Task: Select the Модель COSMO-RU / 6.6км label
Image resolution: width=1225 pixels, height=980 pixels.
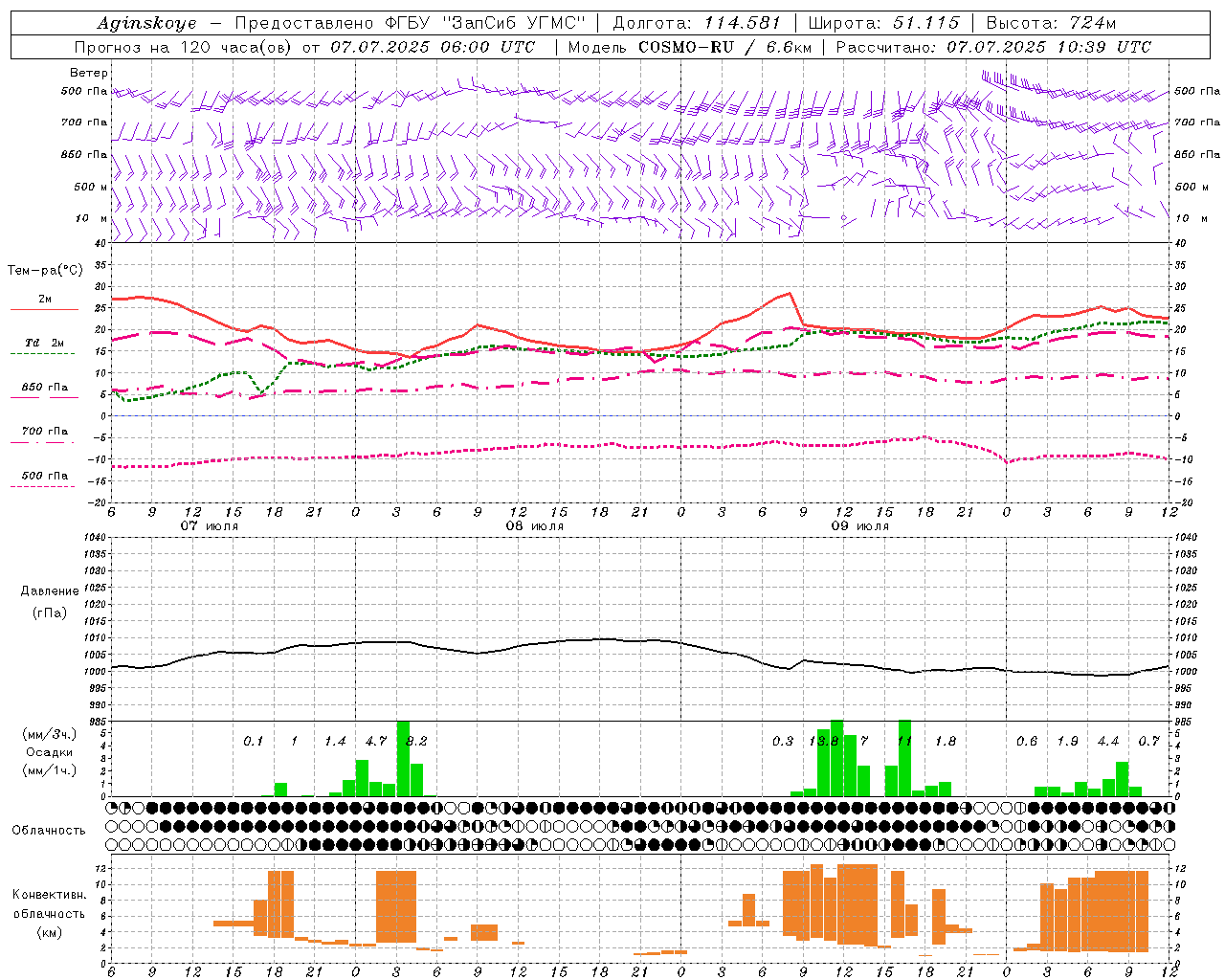Action: pos(688,47)
